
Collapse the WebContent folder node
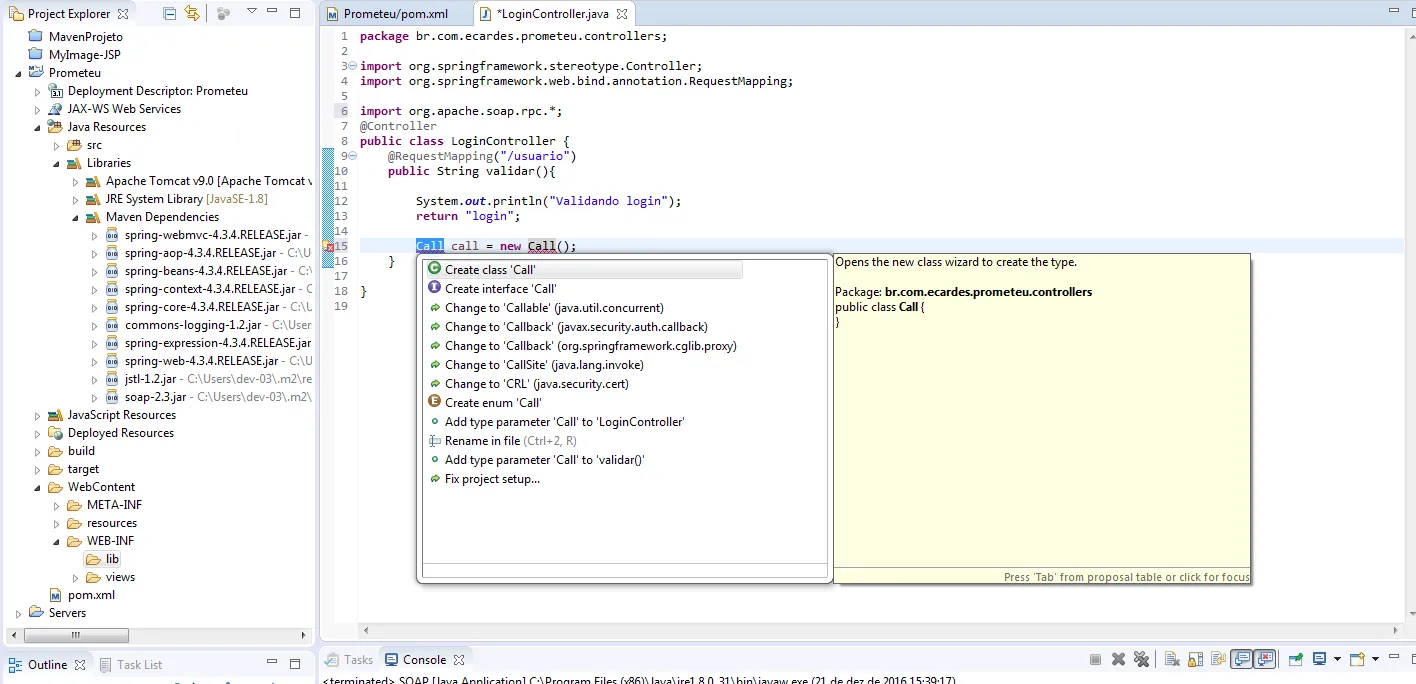[x=37, y=487]
